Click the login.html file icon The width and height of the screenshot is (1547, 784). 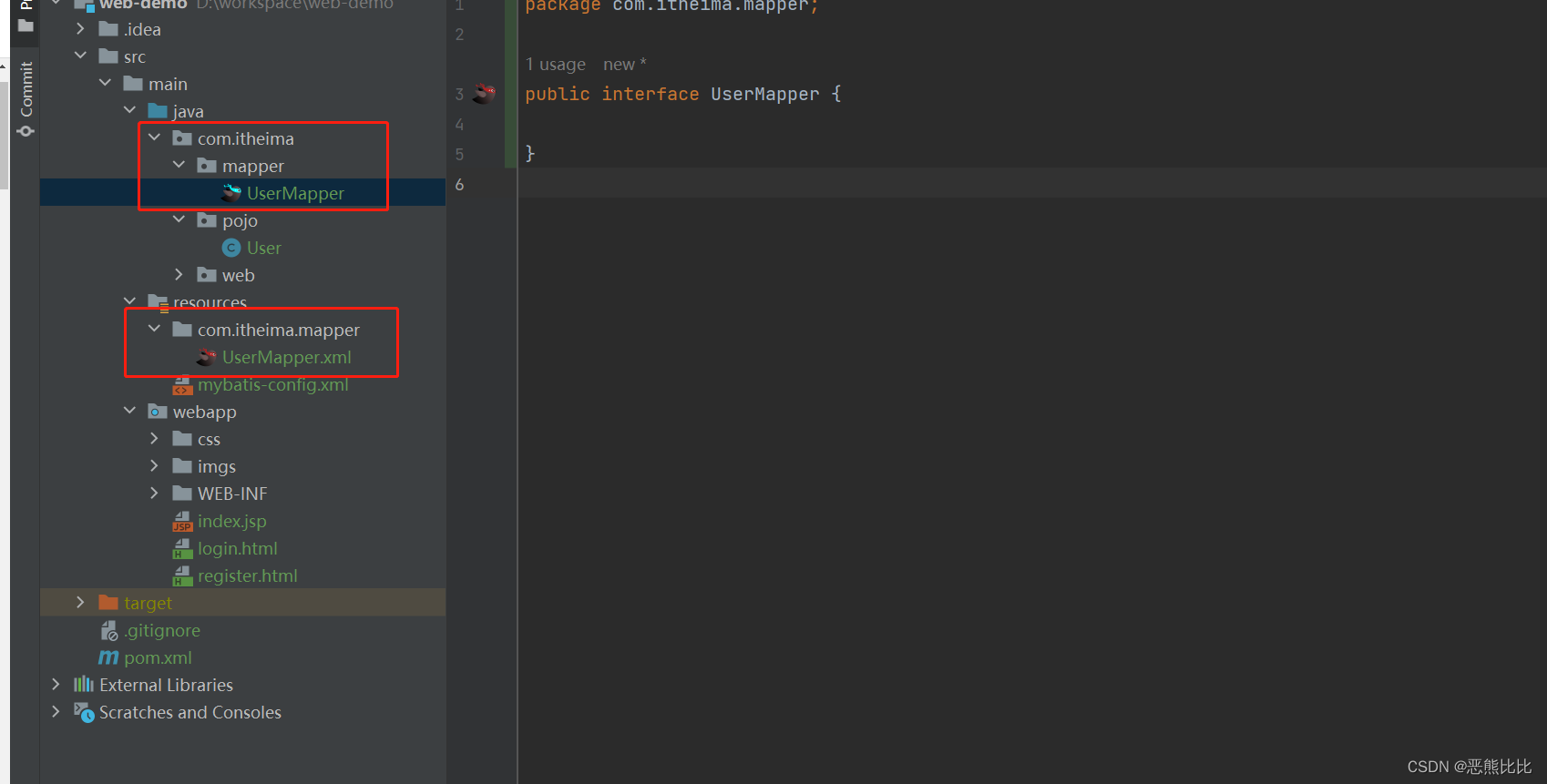click(x=182, y=549)
